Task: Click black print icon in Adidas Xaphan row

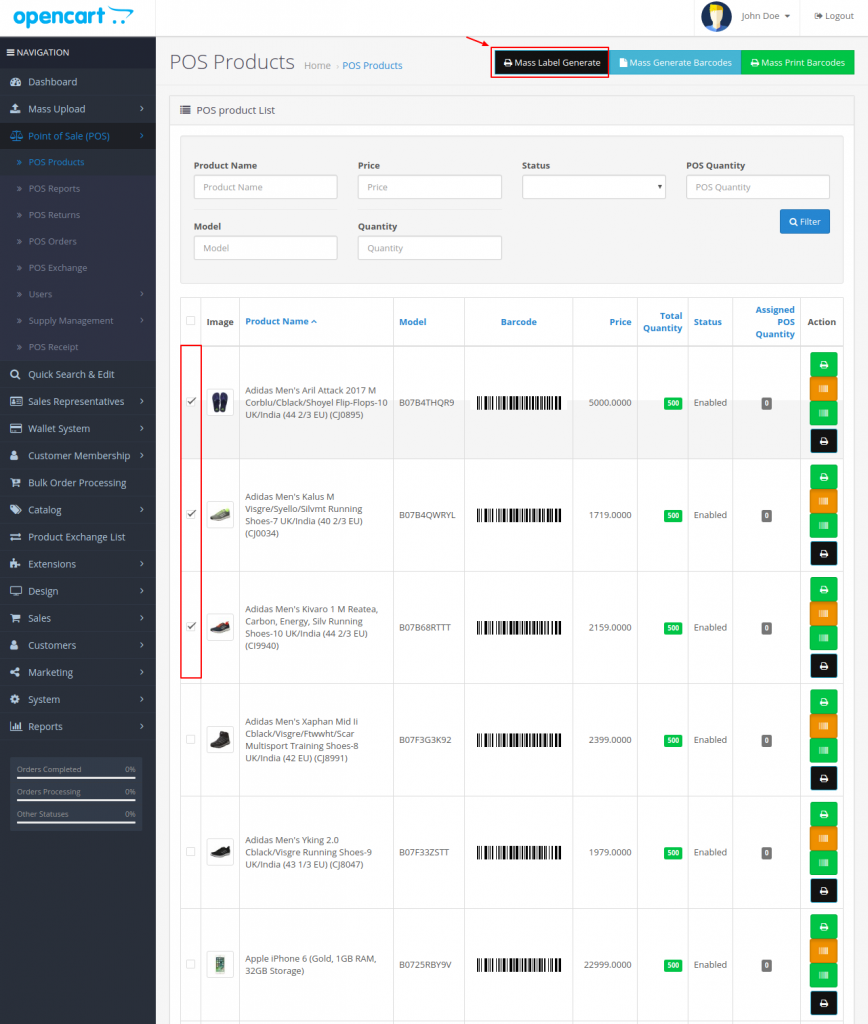Action: 824,778
